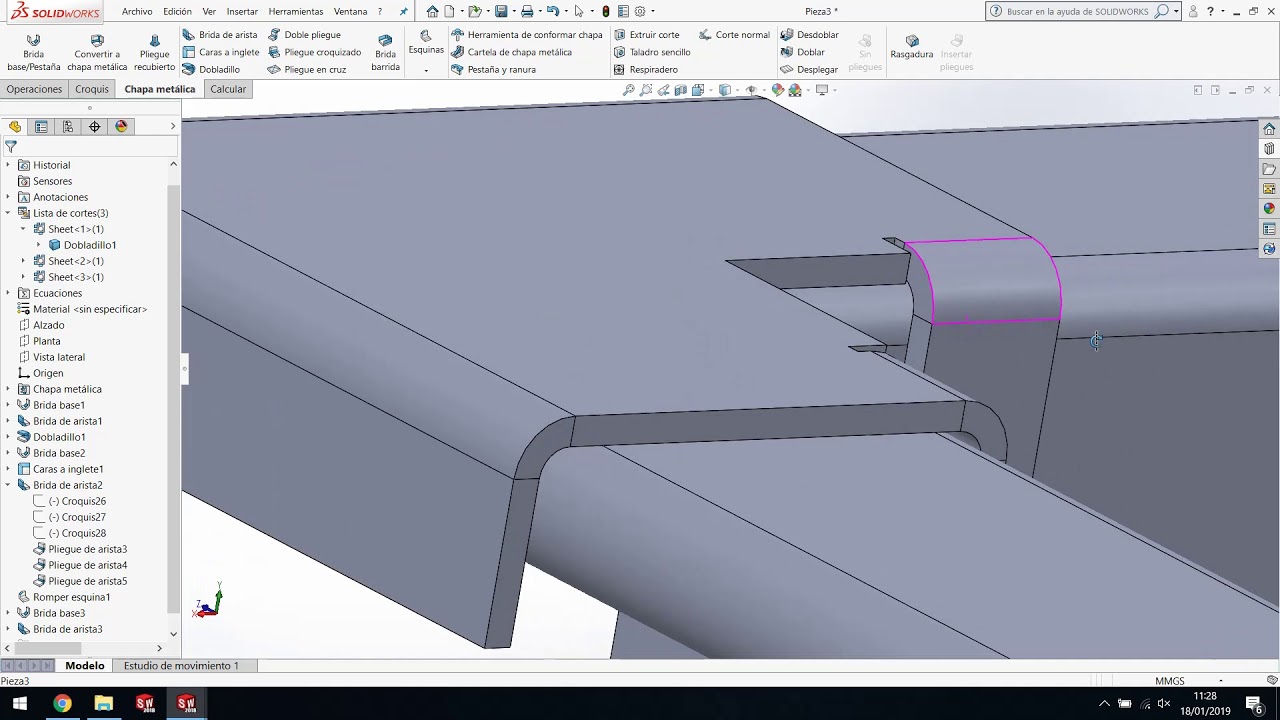1280x720 pixels.
Task: Open the Ventana menu
Action: 350,12
